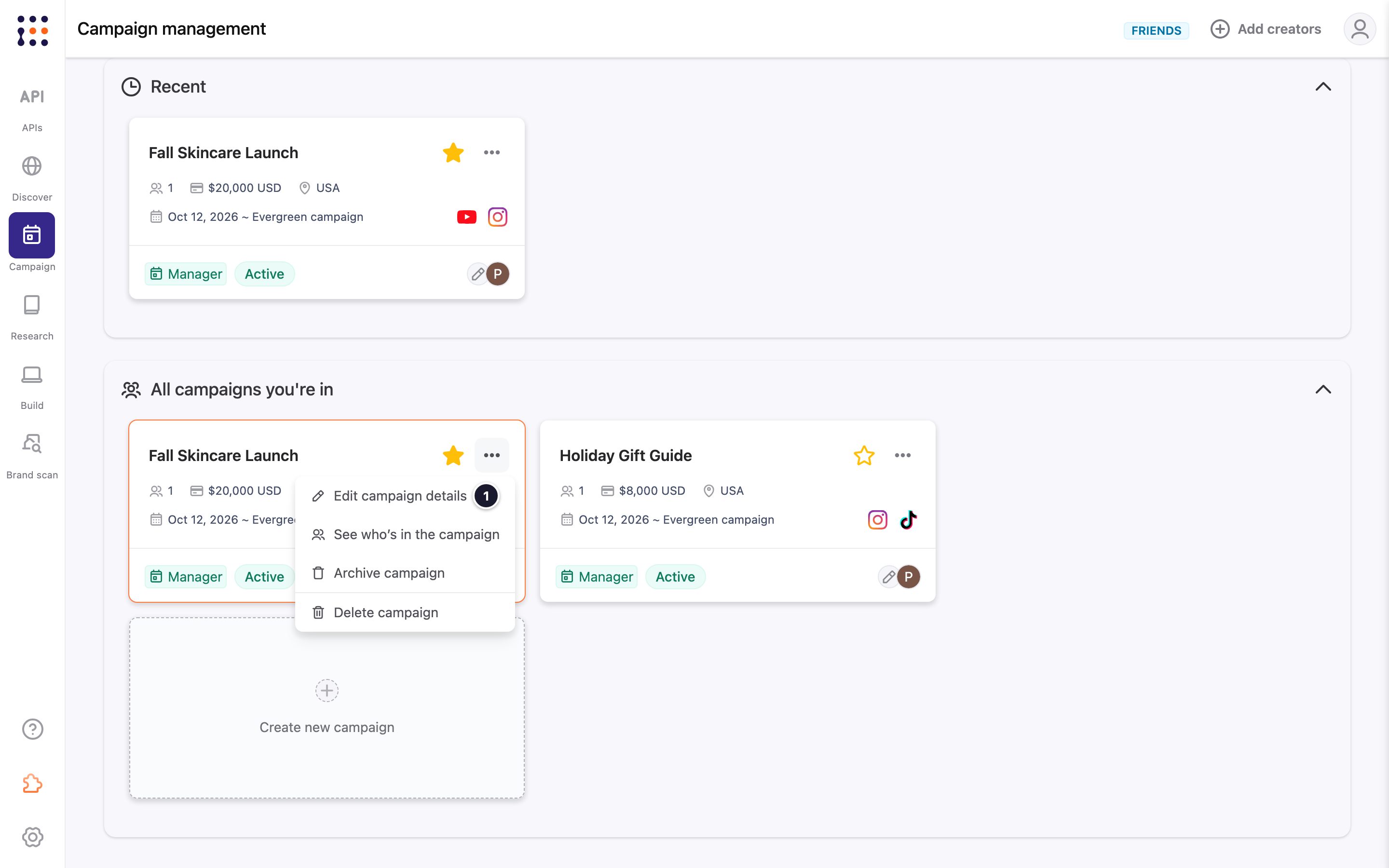Click Active status on Holiday Gift Guide card
This screenshot has height=868, width=1389.
pyautogui.click(x=675, y=576)
